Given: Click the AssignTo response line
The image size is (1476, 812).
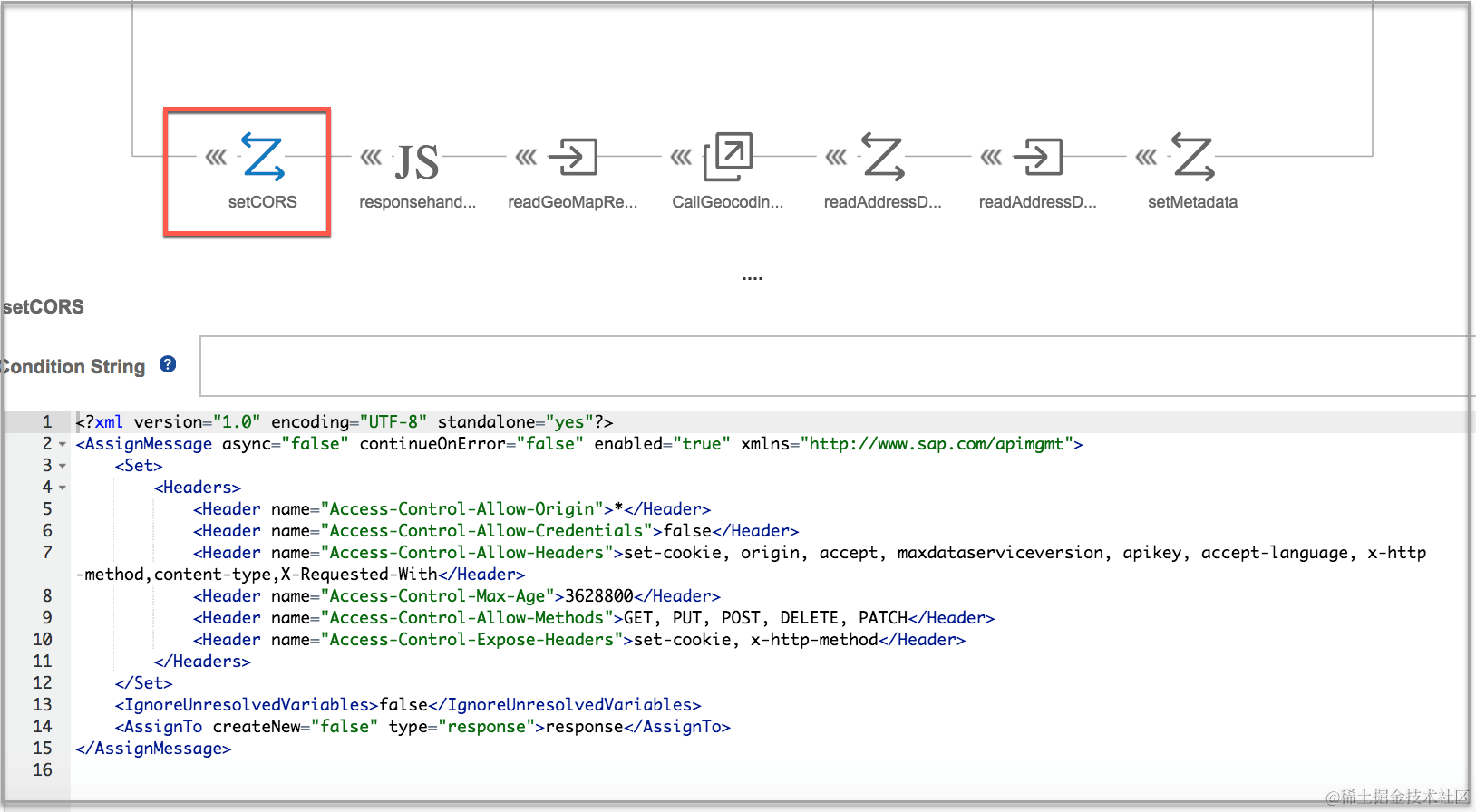Looking at the screenshot, I should tap(422, 727).
